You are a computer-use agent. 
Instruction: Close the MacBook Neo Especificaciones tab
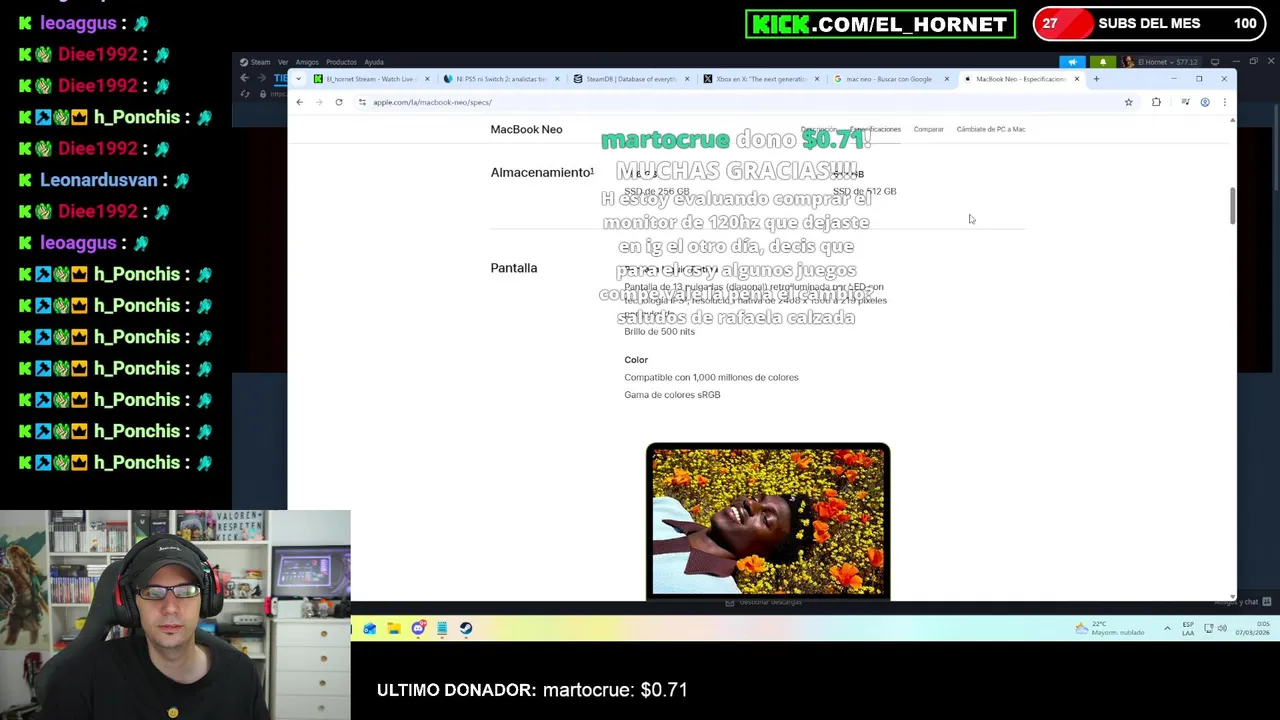pyautogui.click(x=1077, y=79)
